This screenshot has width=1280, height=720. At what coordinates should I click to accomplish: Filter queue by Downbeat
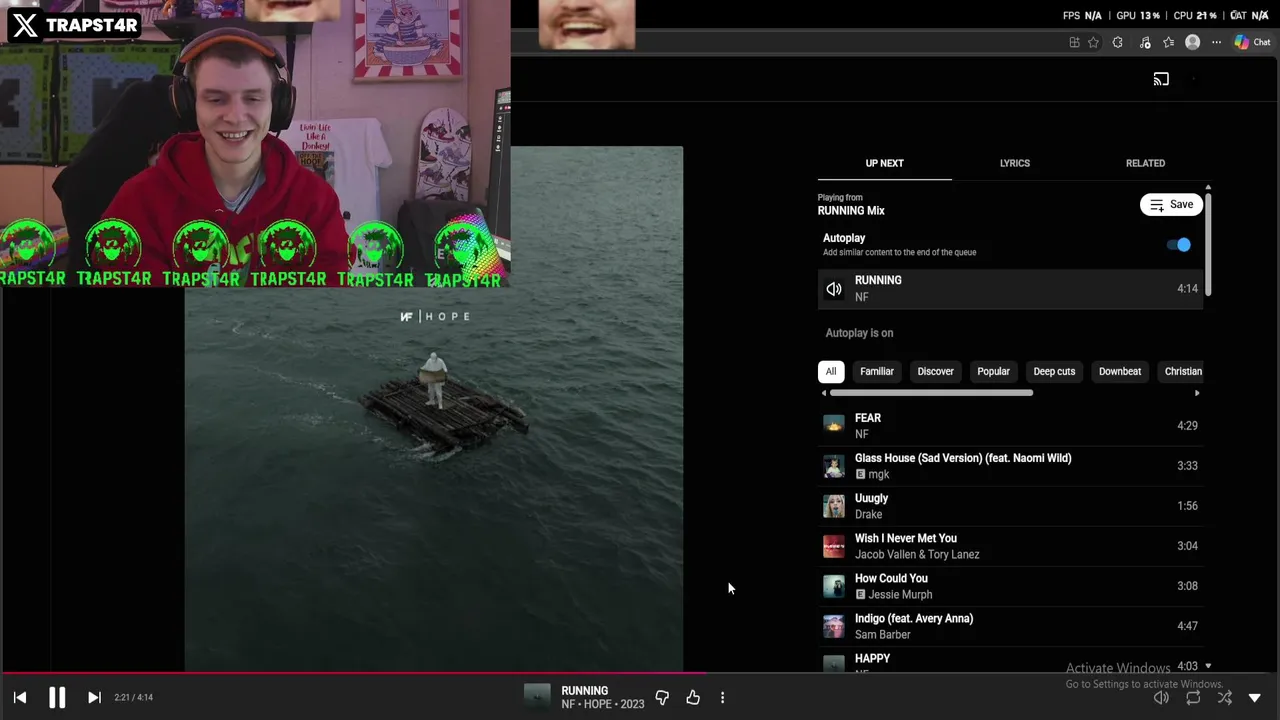click(x=1120, y=371)
